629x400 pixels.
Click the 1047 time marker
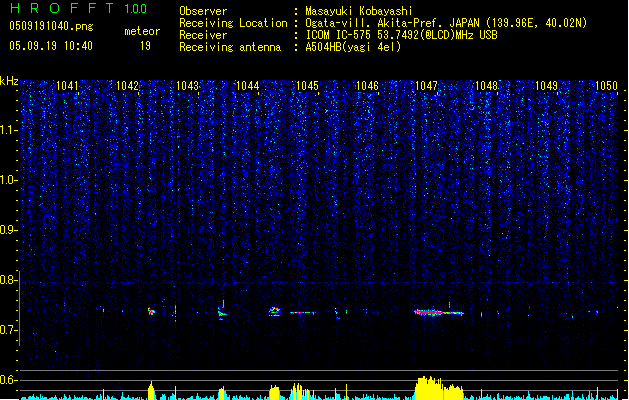coord(426,86)
